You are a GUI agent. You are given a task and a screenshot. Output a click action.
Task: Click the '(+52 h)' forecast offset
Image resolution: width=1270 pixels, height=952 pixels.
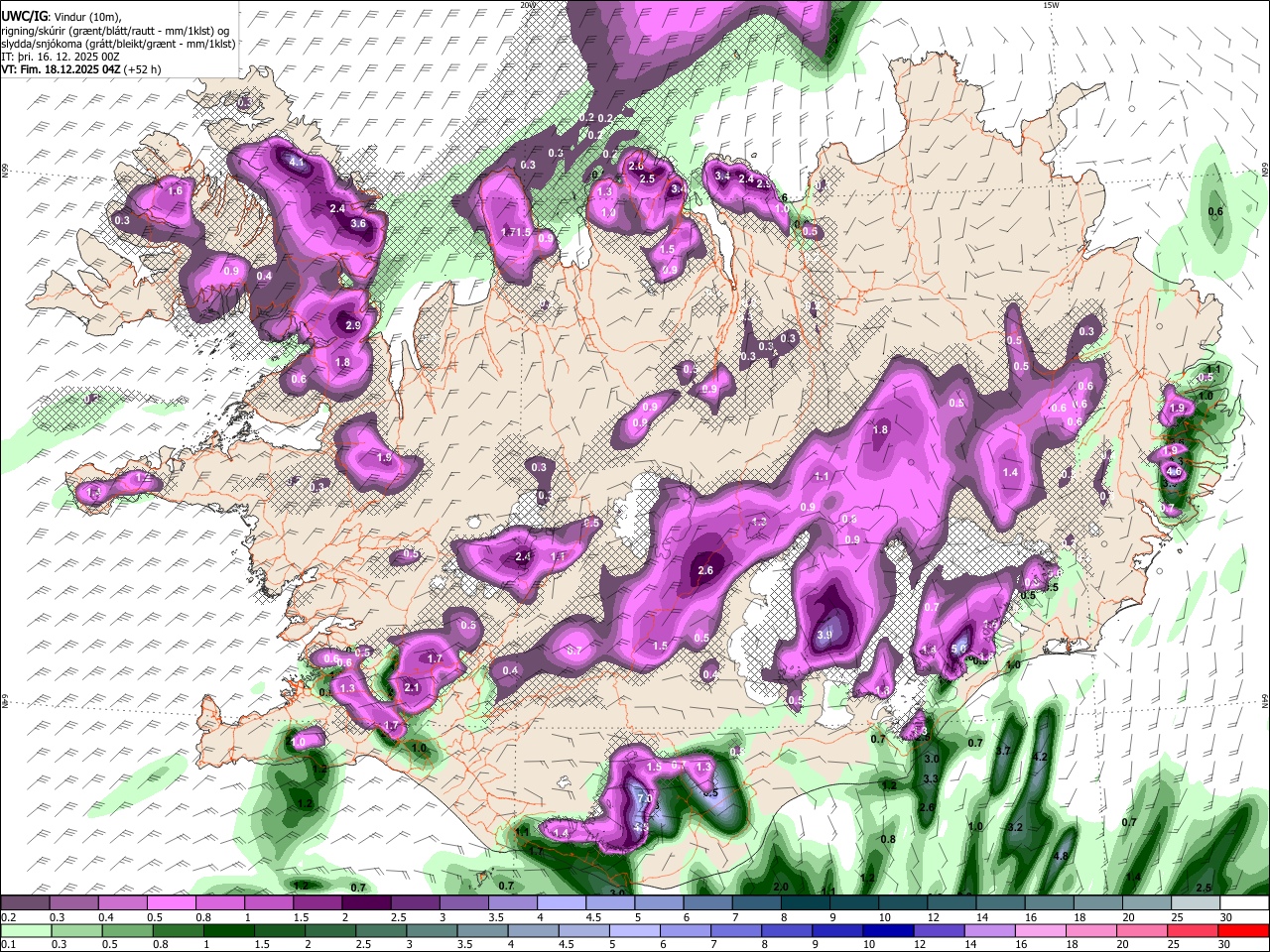click(143, 69)
